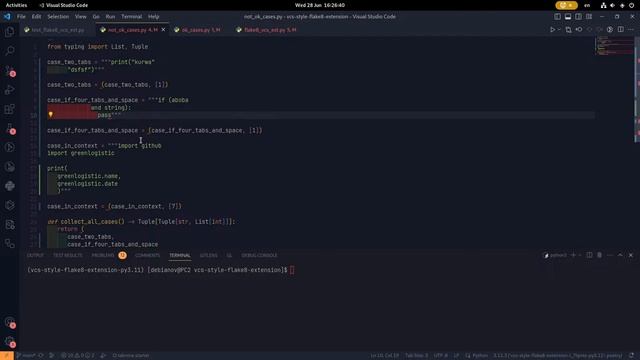Close the not_ok_cases.py tab
This screenshot has width=640, height=360.
pos(163,30)
